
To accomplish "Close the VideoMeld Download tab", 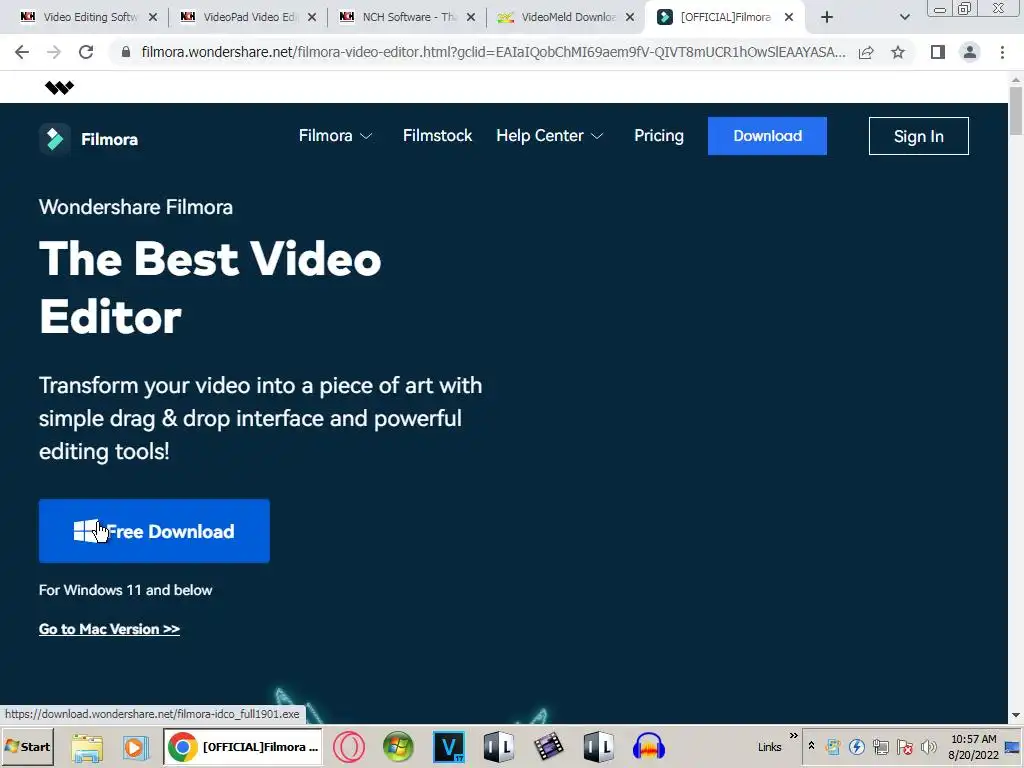I will coord(630,18).
